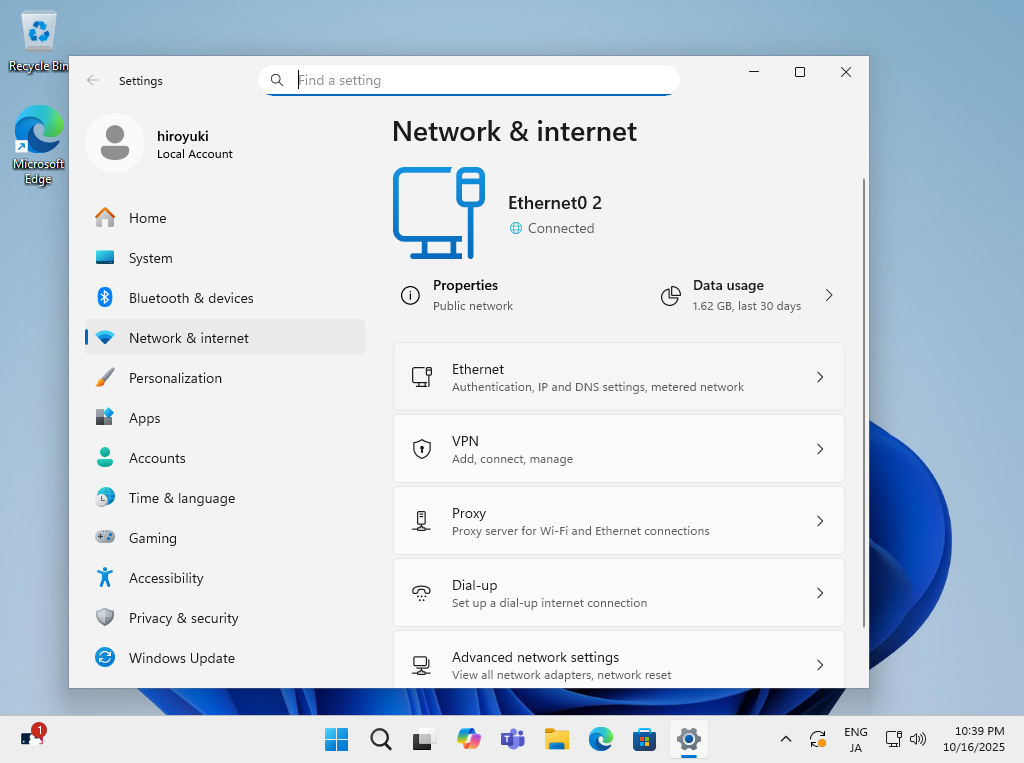Click the Personalization paintbrush icon
This screenshot has width=1024, height=763.
pos(105,378)
